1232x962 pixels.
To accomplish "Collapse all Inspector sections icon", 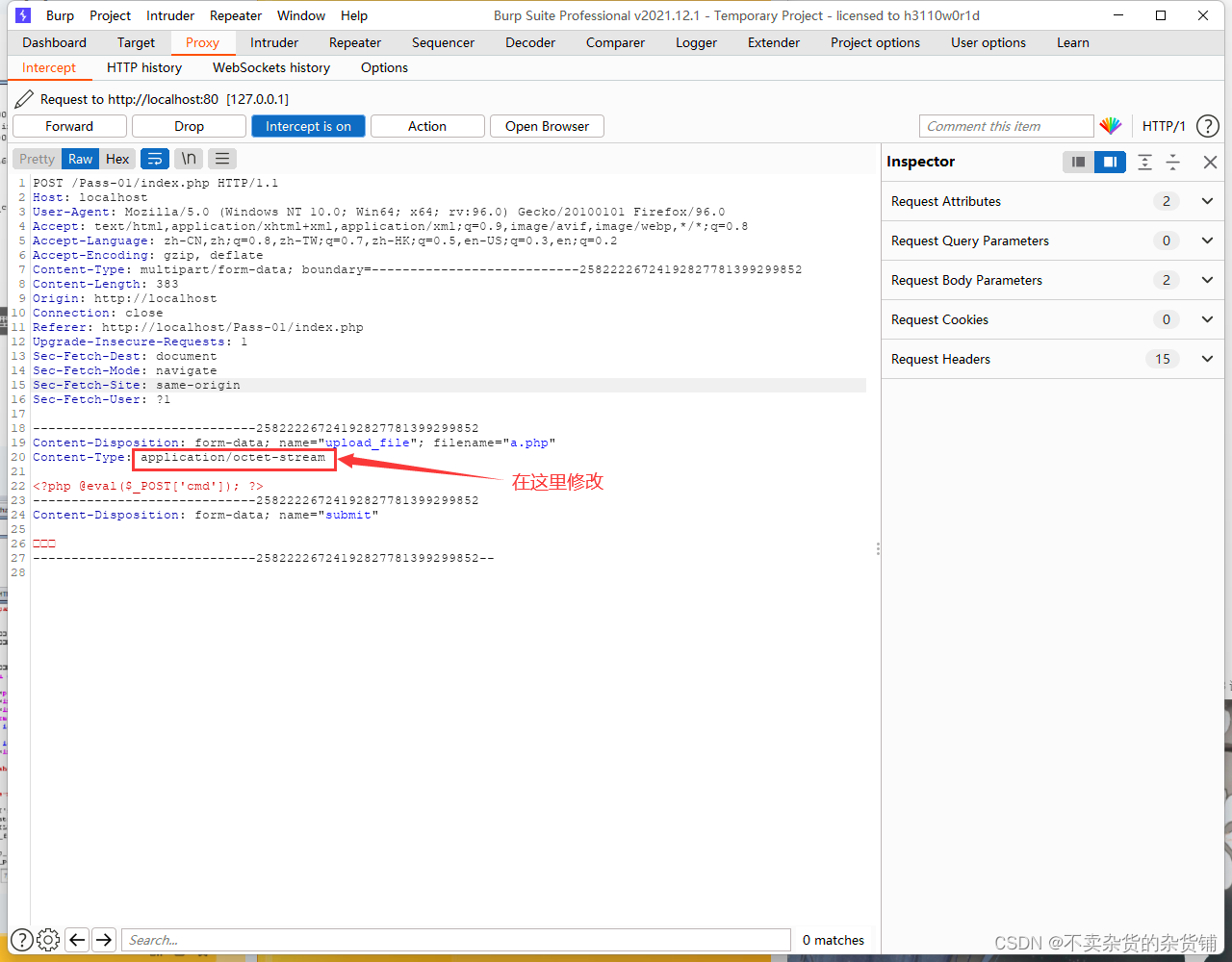I will coord(1173,162).
